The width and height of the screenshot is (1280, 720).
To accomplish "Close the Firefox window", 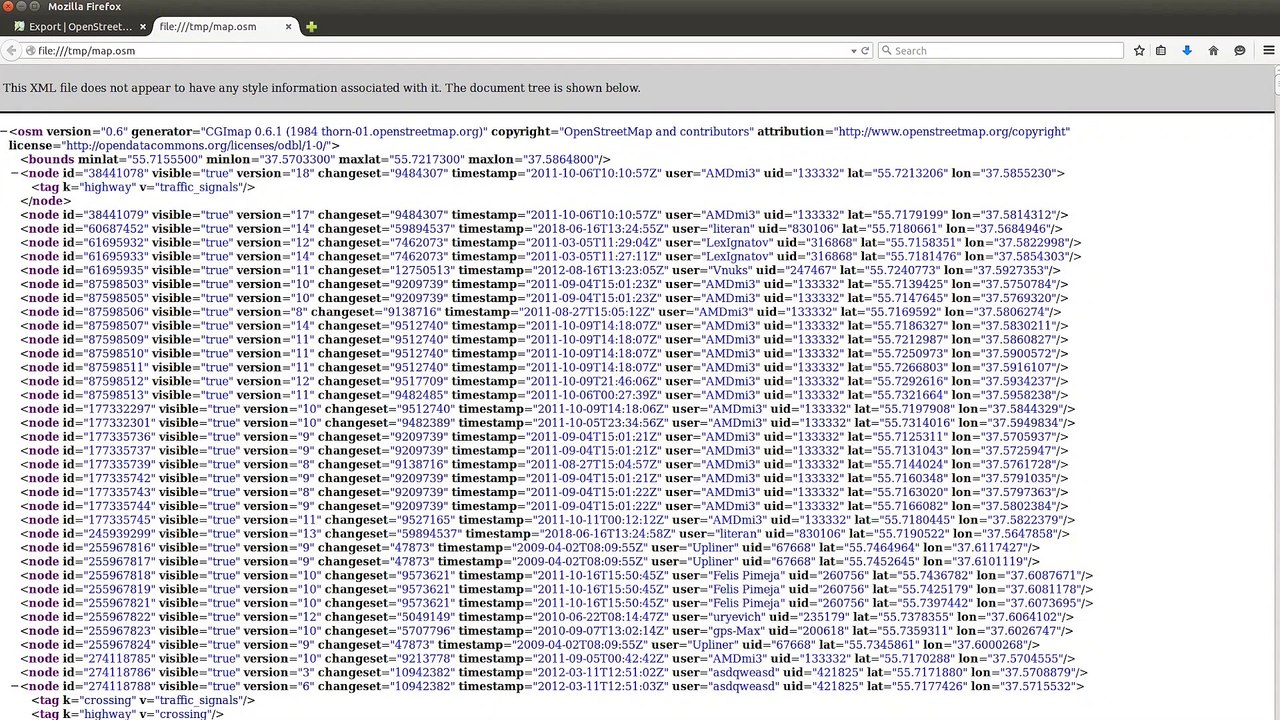I will click(x=9, y=7).
